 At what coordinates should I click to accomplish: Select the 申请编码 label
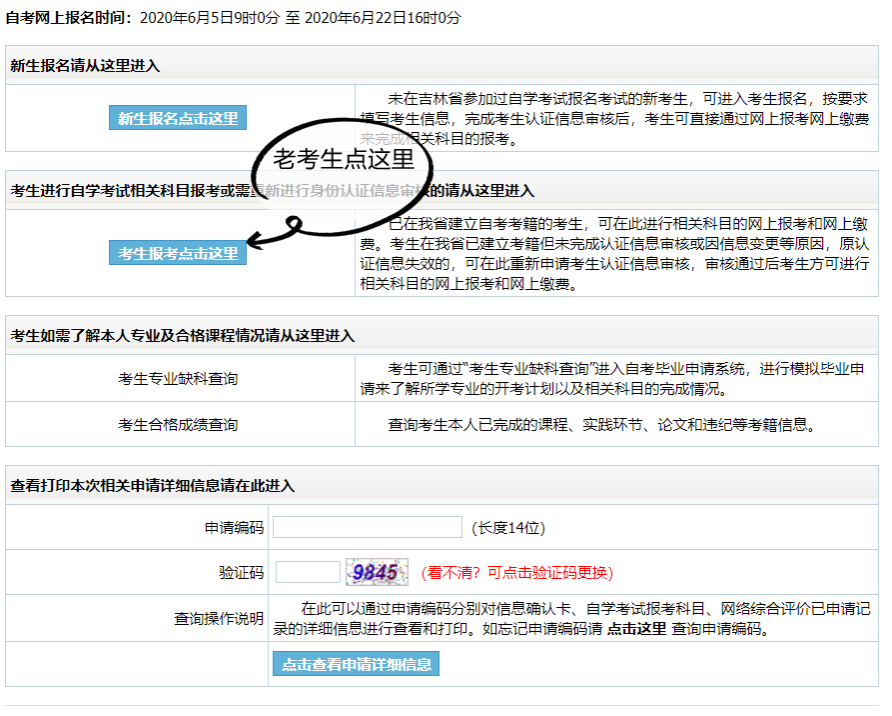pyautogui.click(x=234, y=528)
